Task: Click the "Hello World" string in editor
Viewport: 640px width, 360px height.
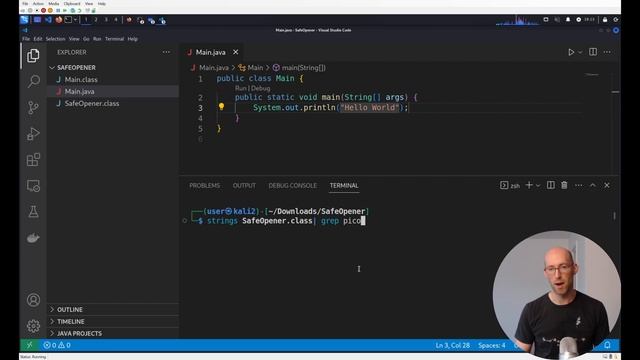Action: click(369, 107)
